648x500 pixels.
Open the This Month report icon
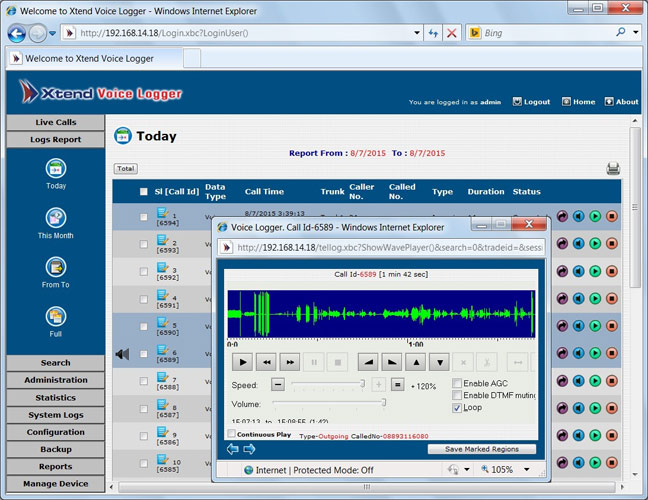coord(56,218)
